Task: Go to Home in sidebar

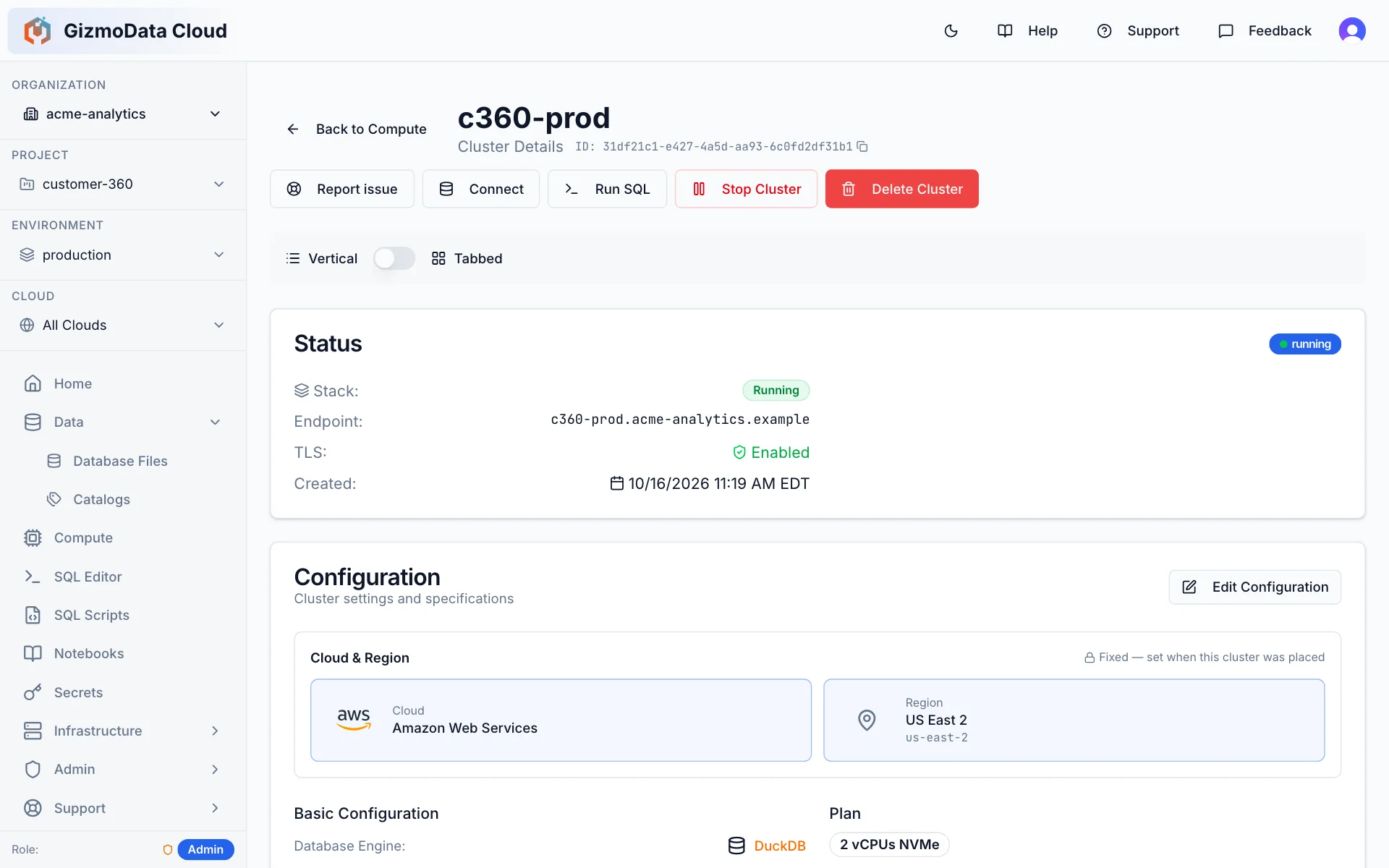Action: click(123, 383)
